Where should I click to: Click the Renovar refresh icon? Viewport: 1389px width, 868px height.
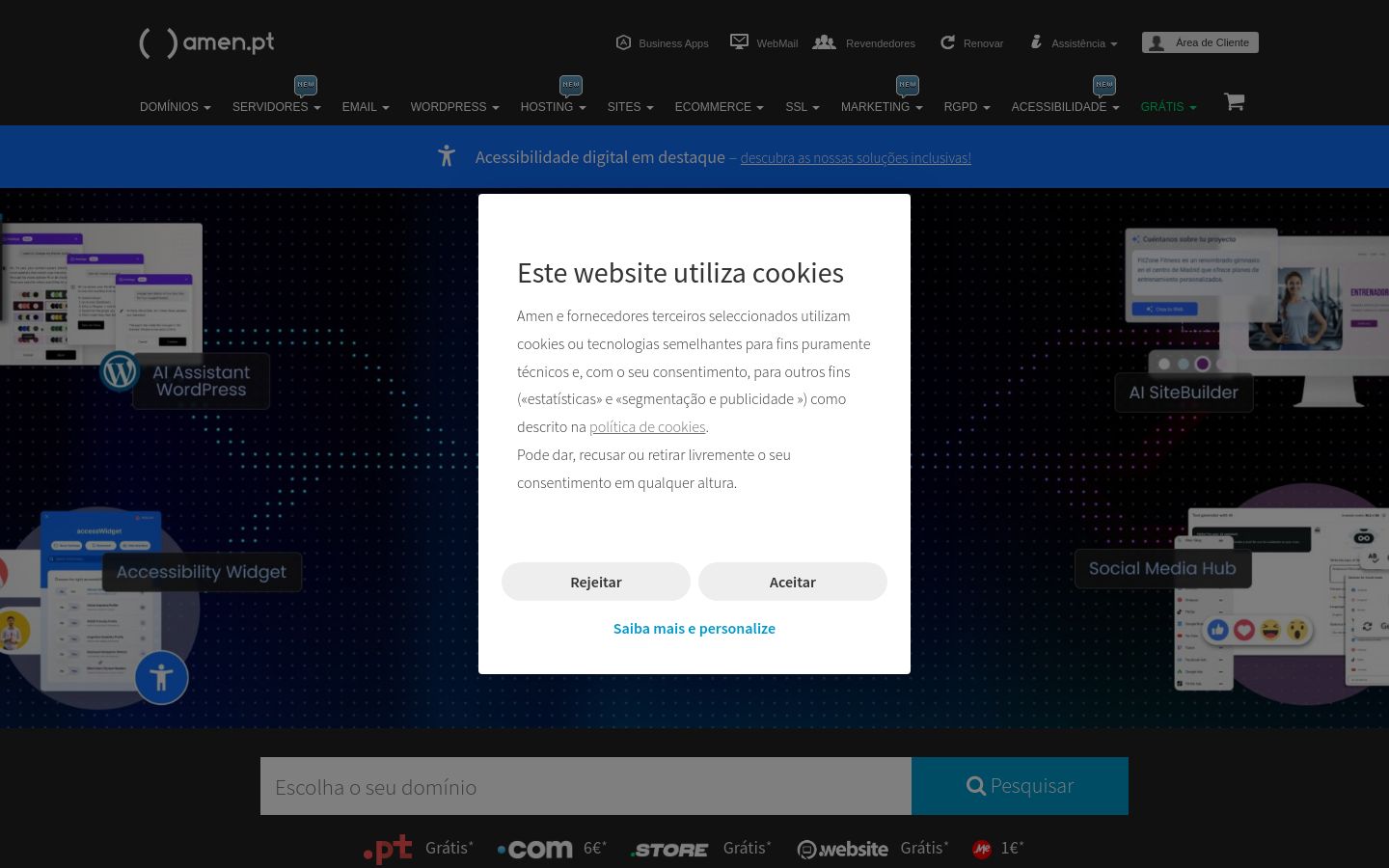(x=947, y=41)
